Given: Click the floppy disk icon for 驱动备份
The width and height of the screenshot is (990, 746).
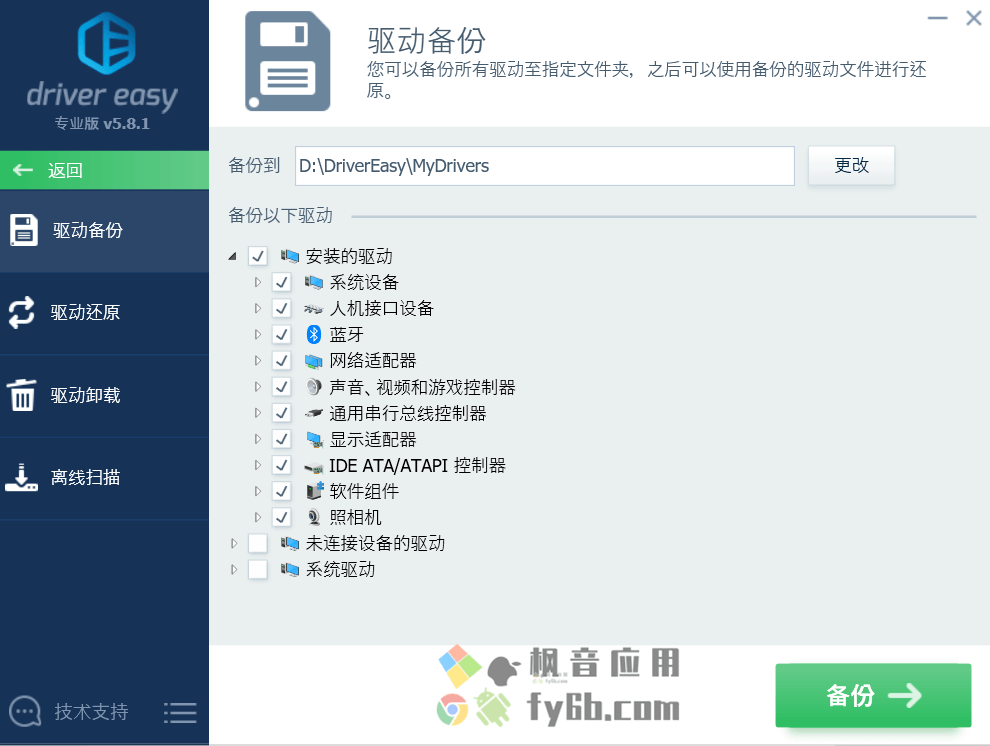Looking at the screenshot, I should point(24,230).
